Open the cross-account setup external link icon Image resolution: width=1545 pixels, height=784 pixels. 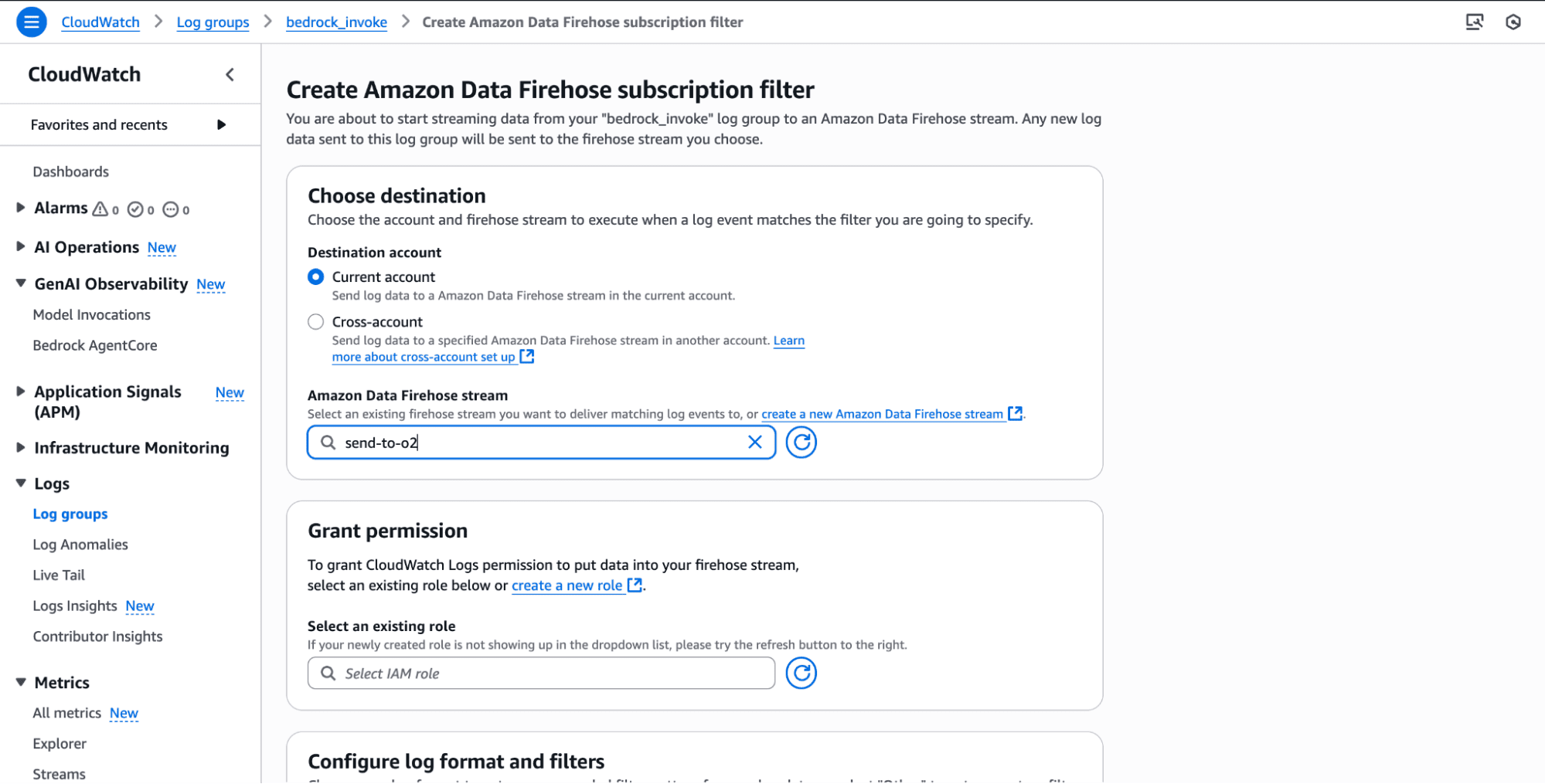[x=527, y=356]
